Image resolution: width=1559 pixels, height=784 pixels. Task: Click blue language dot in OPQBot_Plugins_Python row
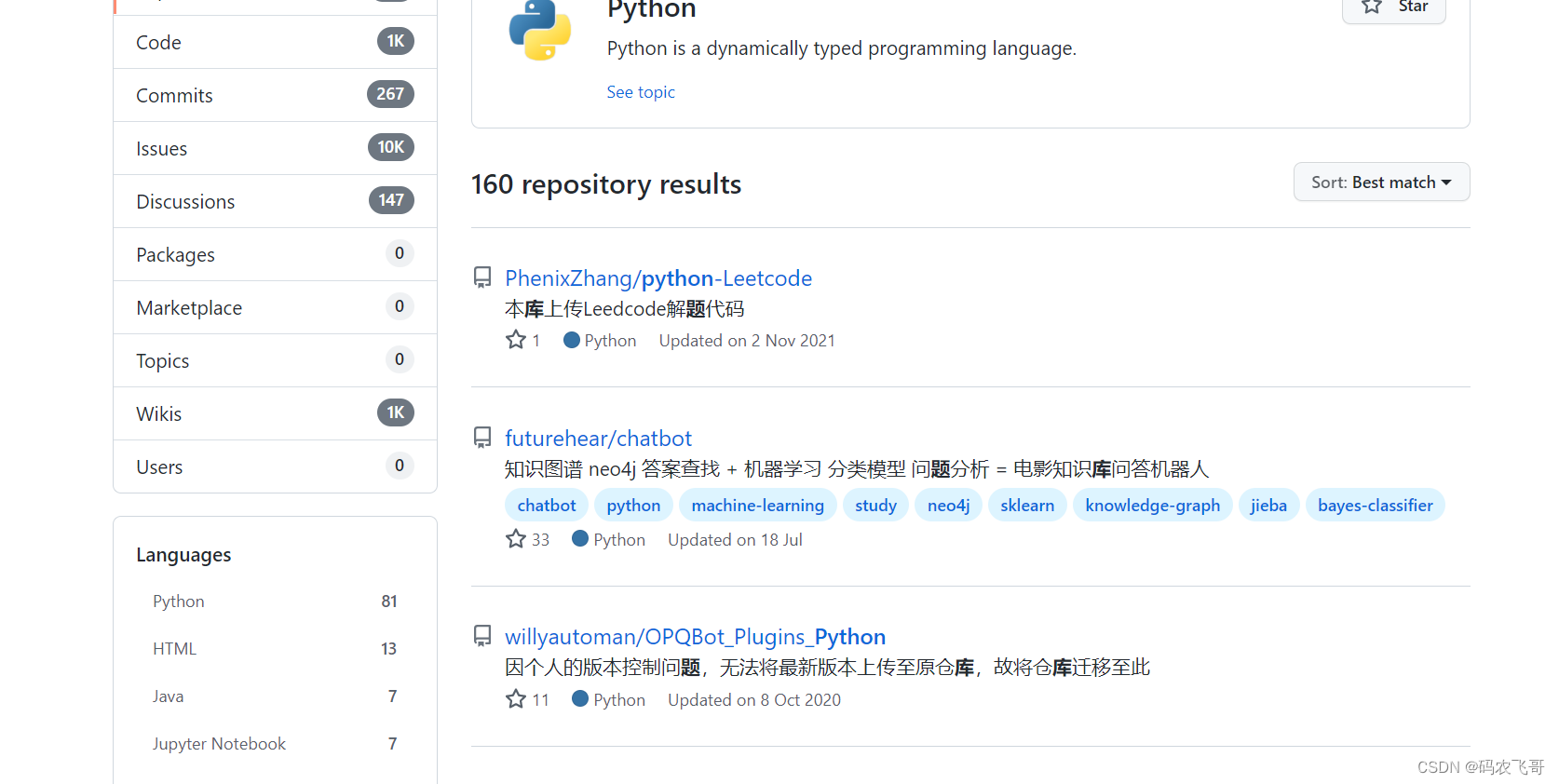coord(580,699)
